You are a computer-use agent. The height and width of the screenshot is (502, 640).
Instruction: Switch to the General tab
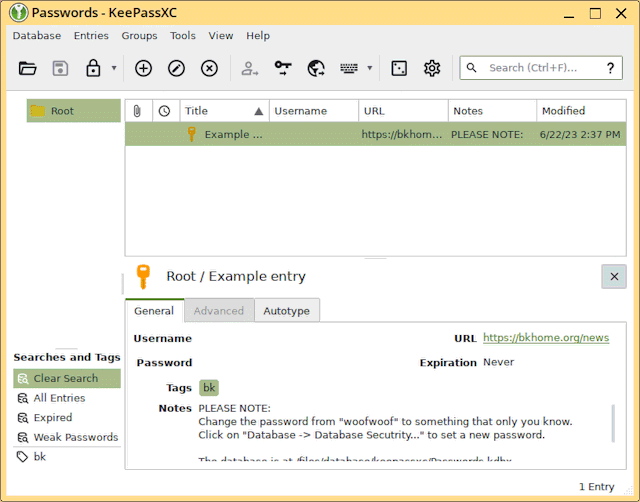tap(154, 311)
